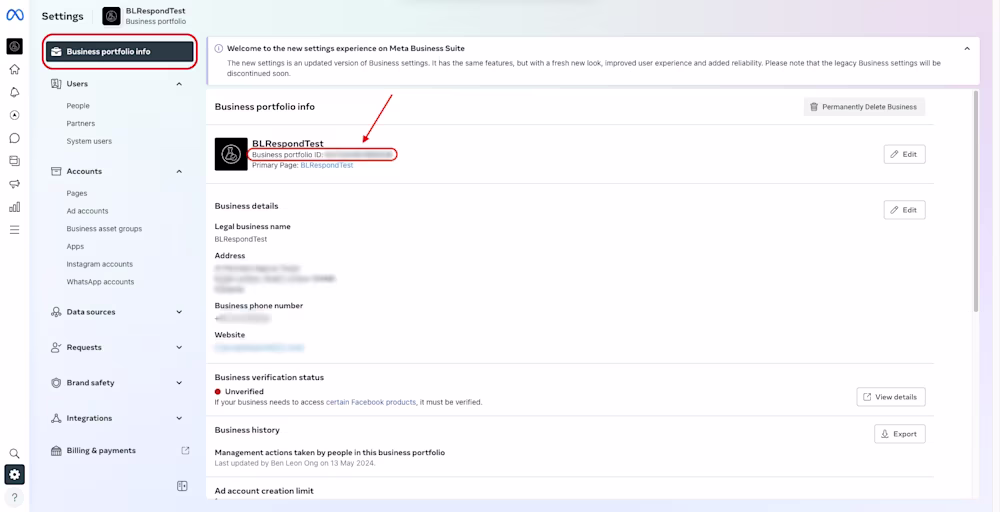Viewport: 1000px width, 512px height.
Task: Select Business portfolio info menu item
Action: [120, 51]
